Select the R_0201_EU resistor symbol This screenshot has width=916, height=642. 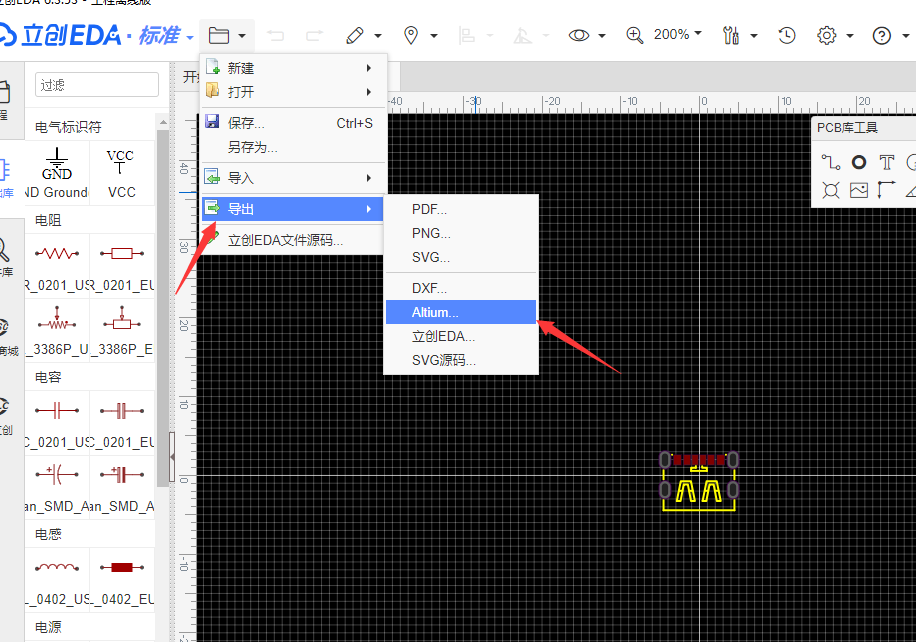pos(122,266)
